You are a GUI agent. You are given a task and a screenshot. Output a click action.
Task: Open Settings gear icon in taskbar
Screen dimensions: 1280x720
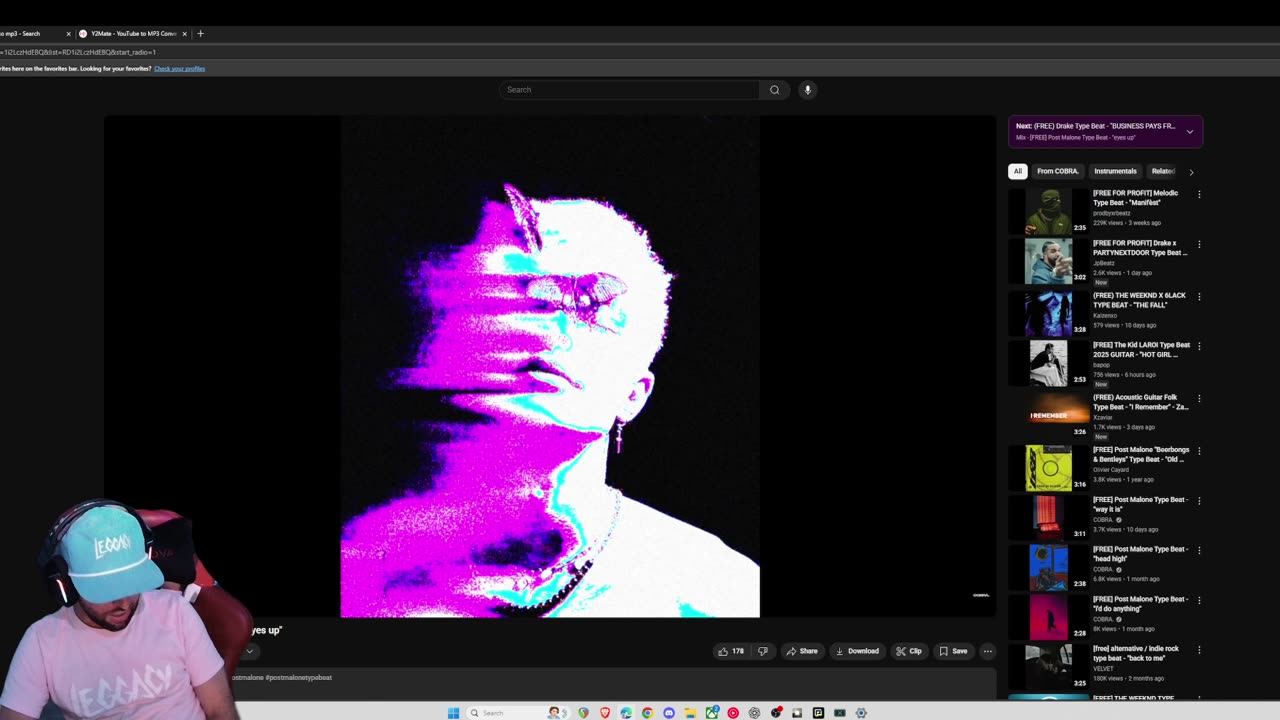click(x=861, y=712)
